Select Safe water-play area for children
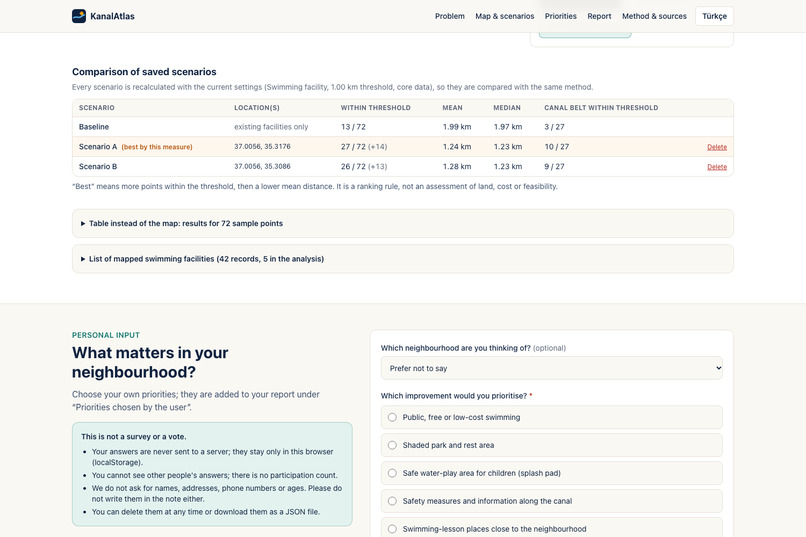The width and height of the screenshot is (806, 537). click(552, 473)
